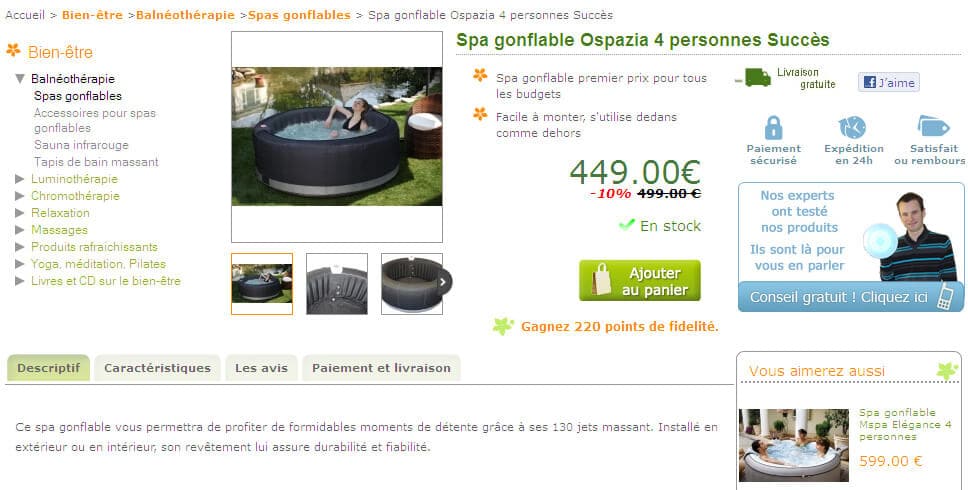This screenshot has height=490, width=968.
Task: Switch to the Caractéristiques tab
Action: [157, 368]
